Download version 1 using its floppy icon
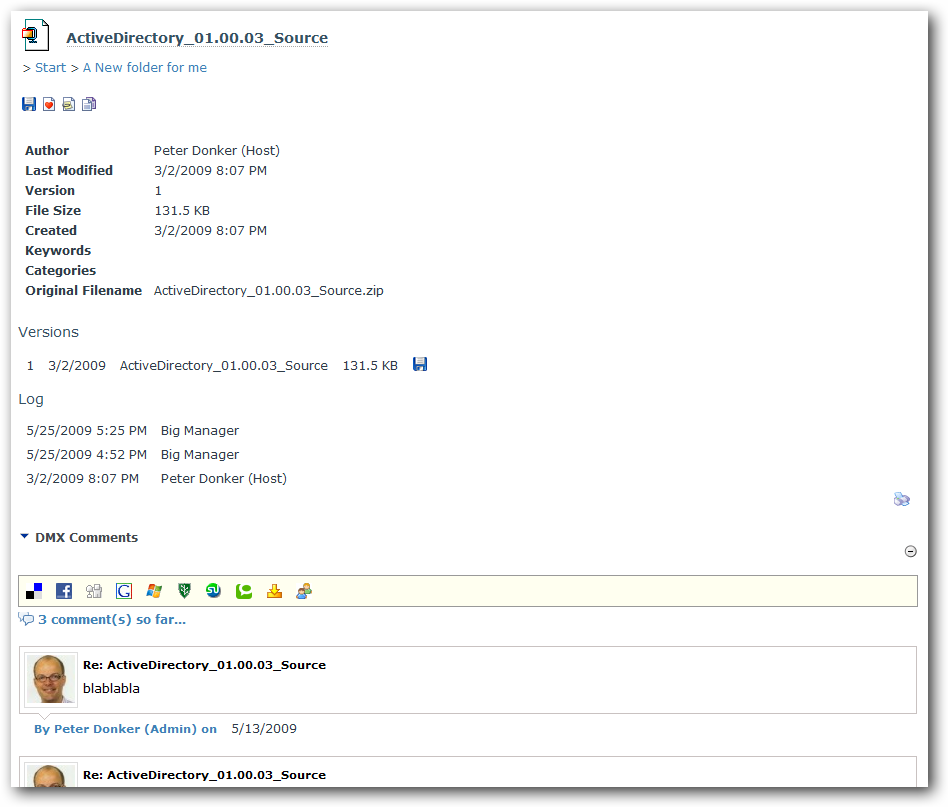The image size is (948, 807). coord(420,364)
